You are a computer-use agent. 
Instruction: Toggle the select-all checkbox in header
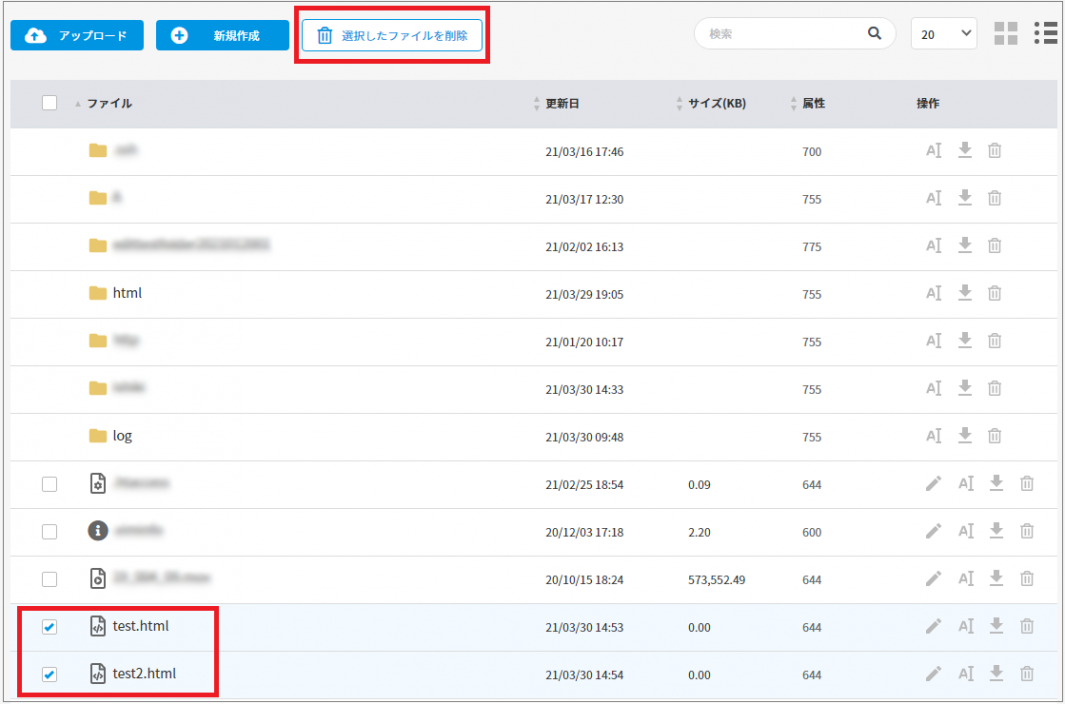click(x=49, y=103)
